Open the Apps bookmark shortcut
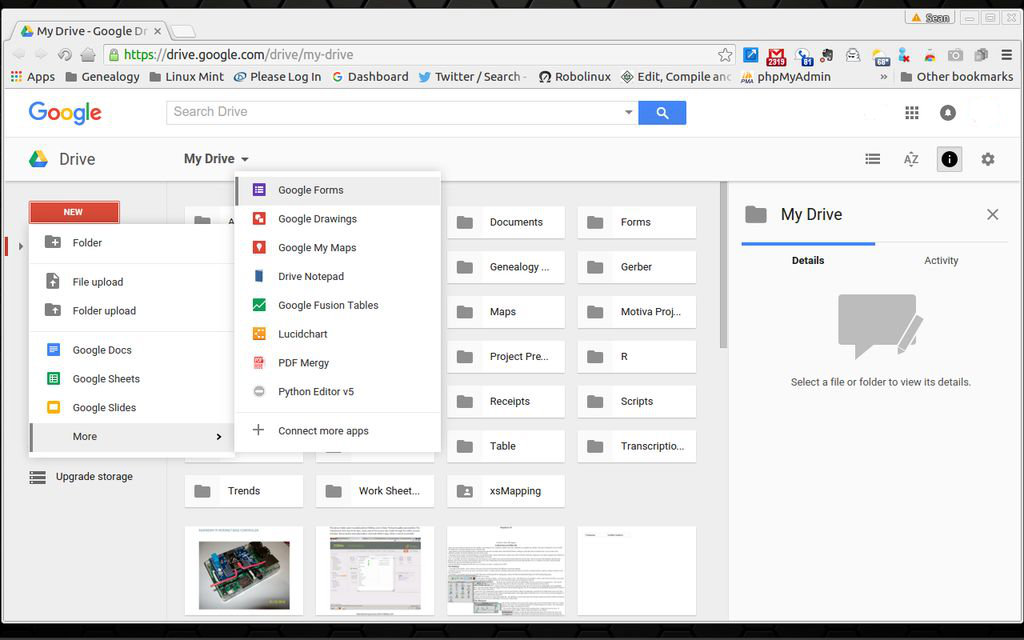 [x=33, y=76]
